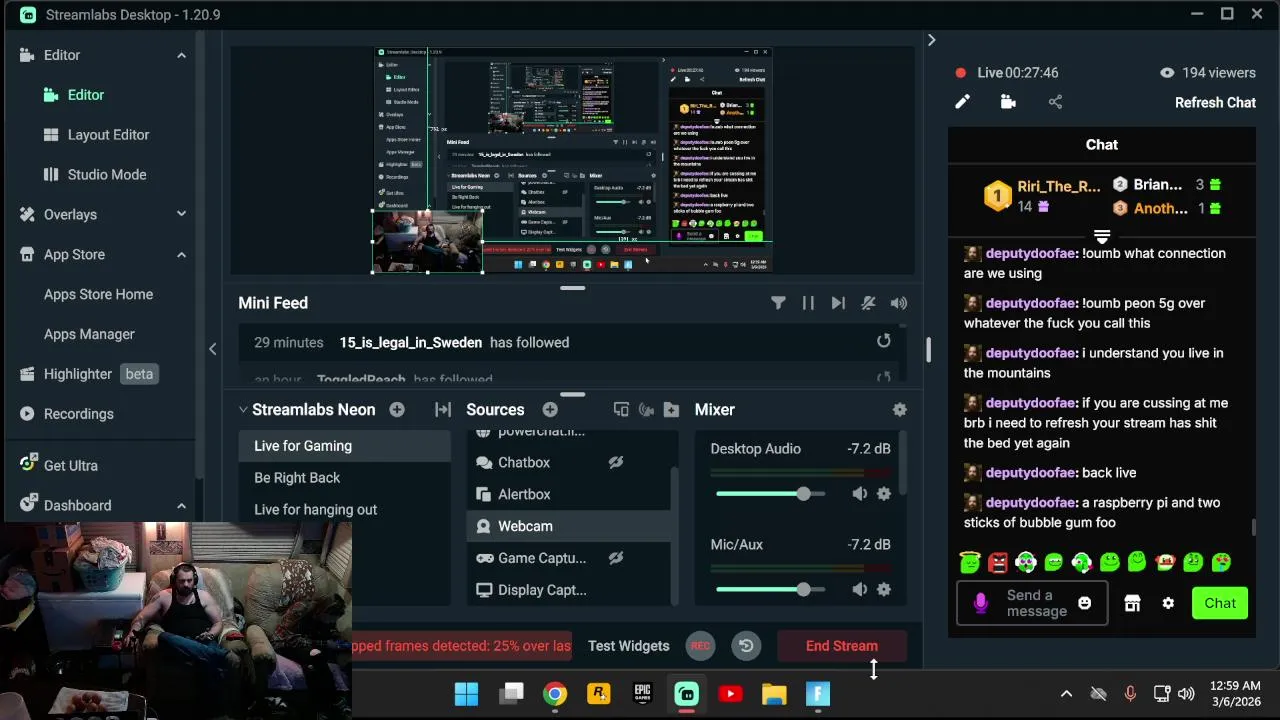Add a source folder
This screenshot has height=720, width=1280.
click(671, 410)
